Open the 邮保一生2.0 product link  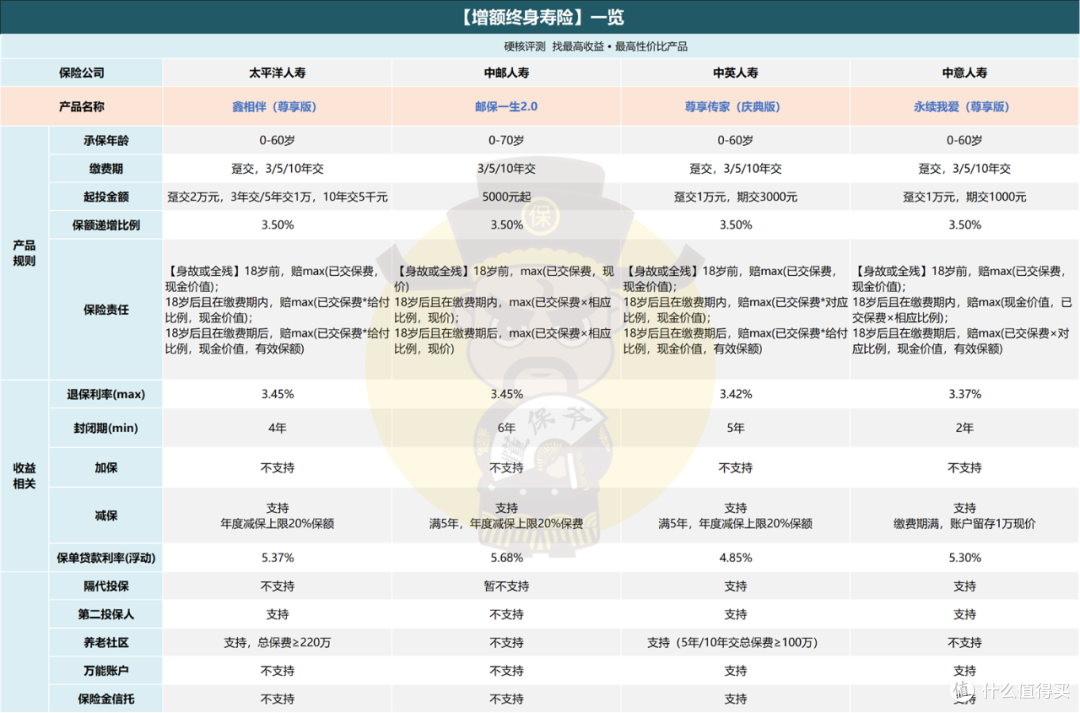[506, 107]
